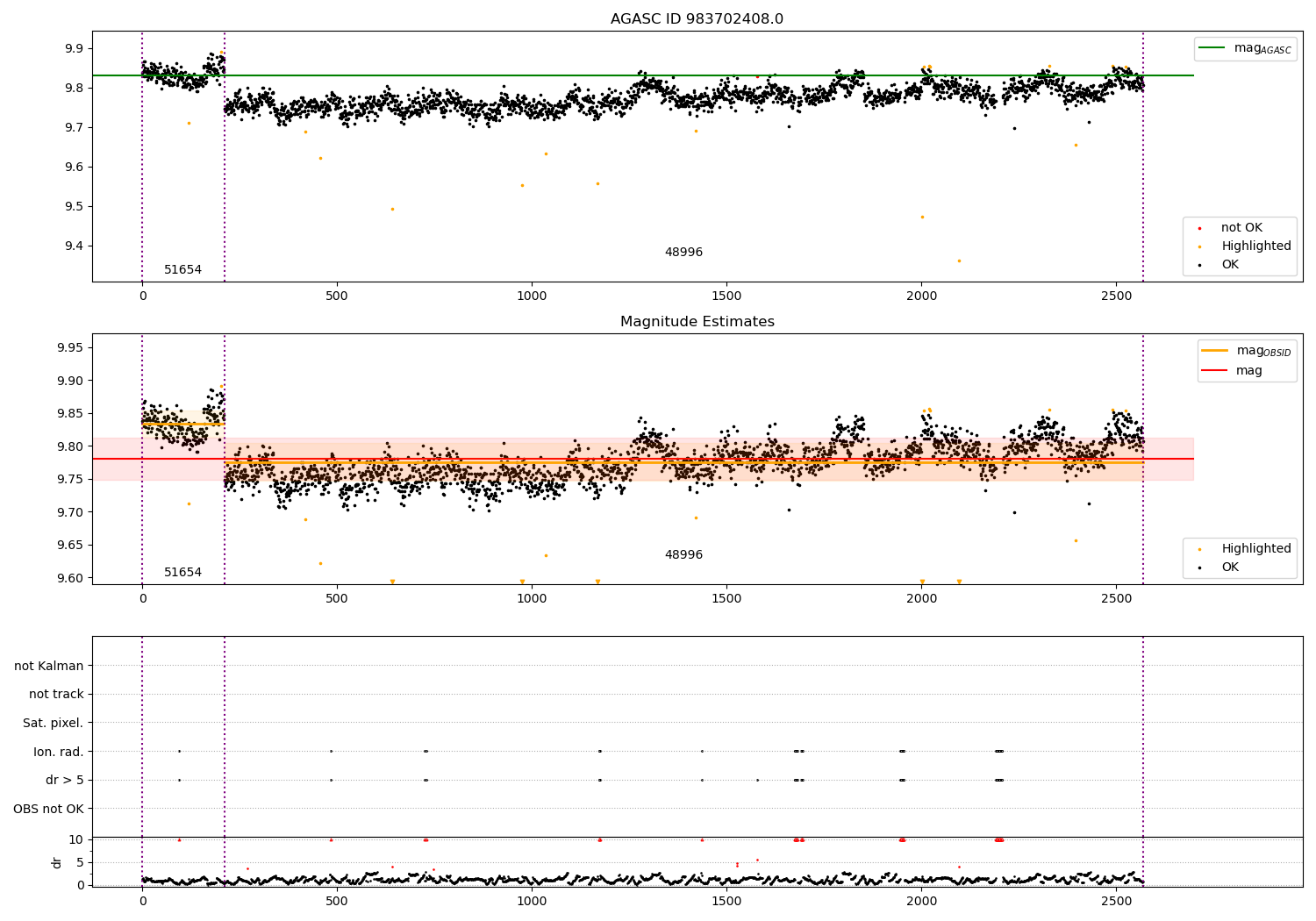Screen dimensions: 1316x921
Task: Click the 'dr > 5' row label
Action: pyautogui.click(x=65, y=780)
